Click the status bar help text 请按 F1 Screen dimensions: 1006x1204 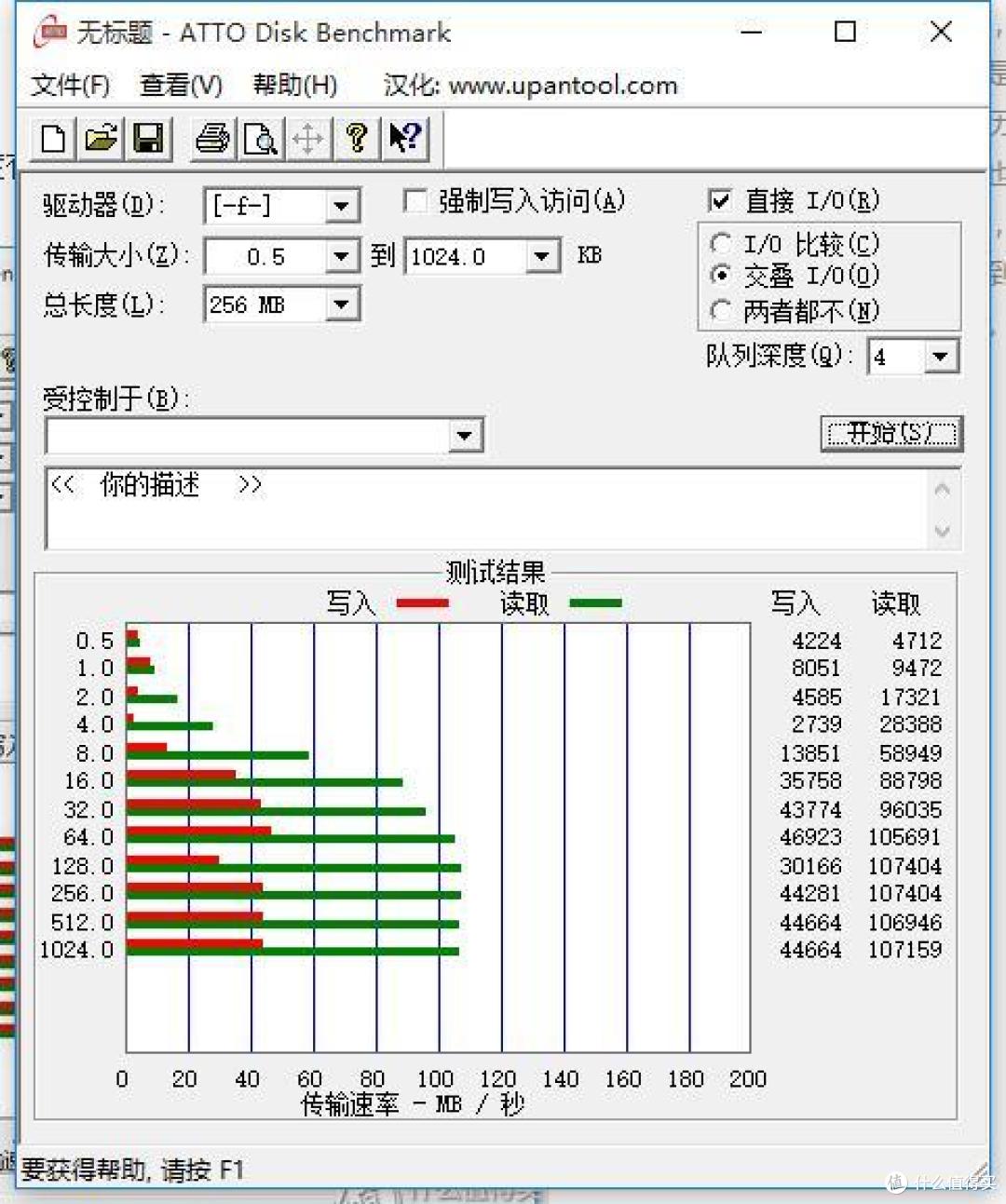click(202, 1170)
